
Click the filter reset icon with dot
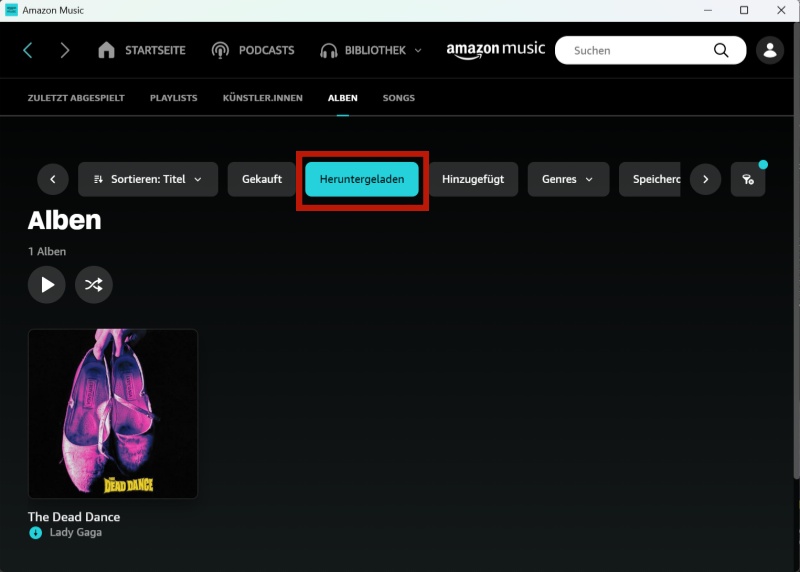click(x=748, y=179)
